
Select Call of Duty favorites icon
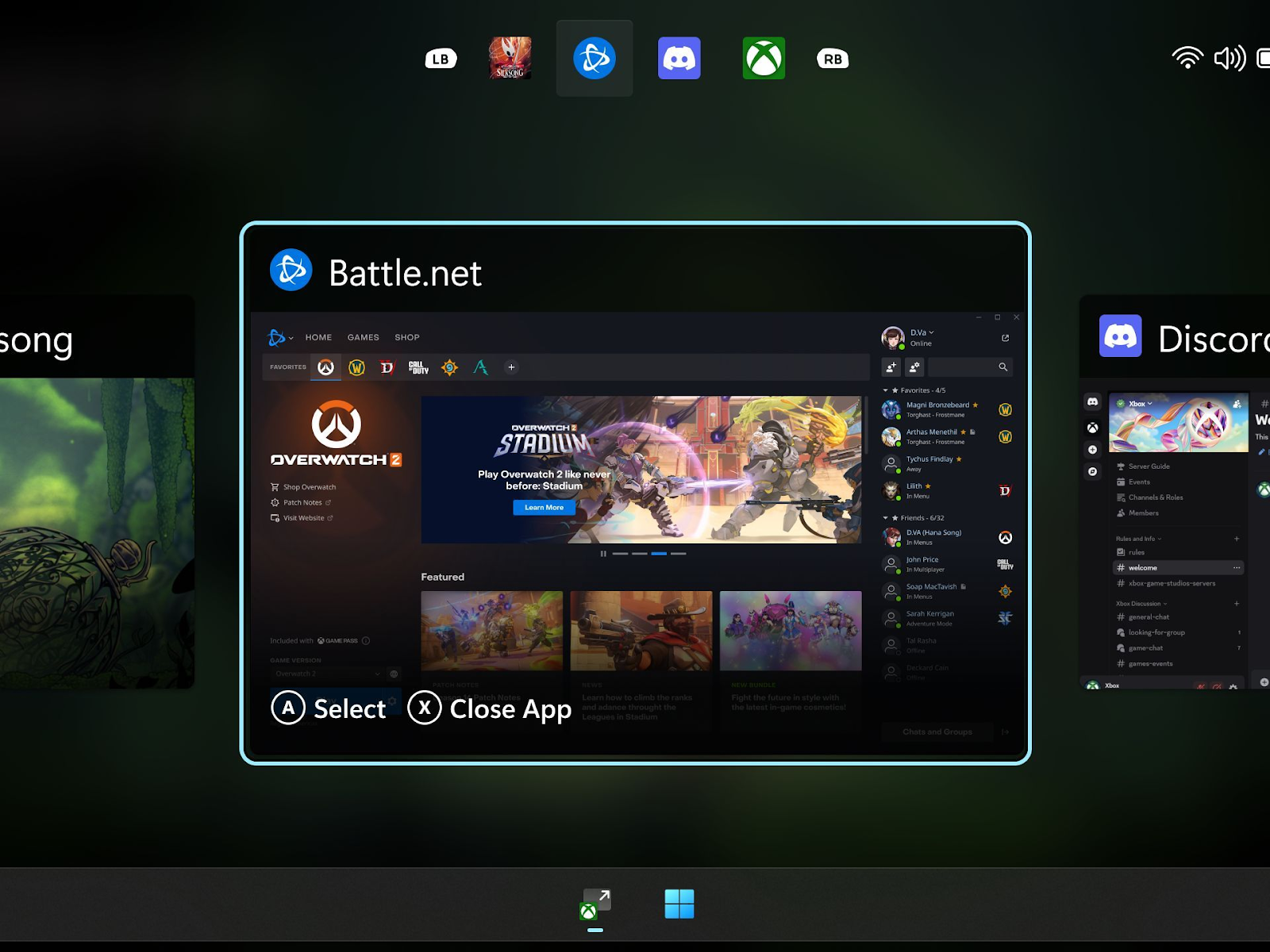418,367
